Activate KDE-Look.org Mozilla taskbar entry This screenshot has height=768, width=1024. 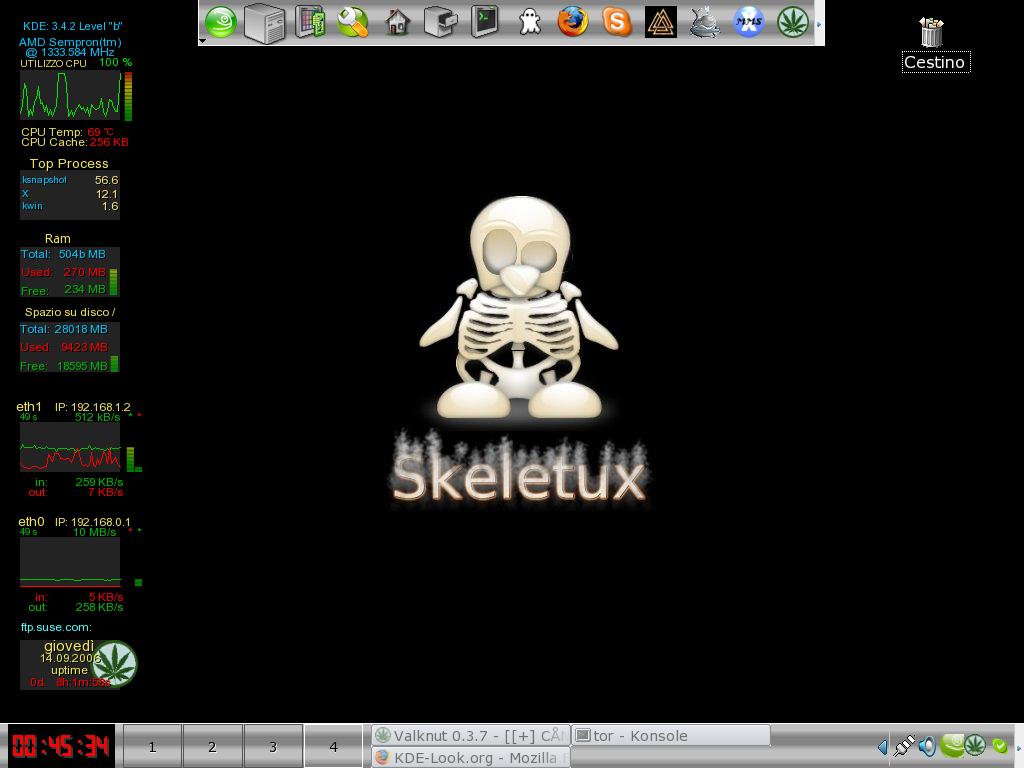[471, 758]
